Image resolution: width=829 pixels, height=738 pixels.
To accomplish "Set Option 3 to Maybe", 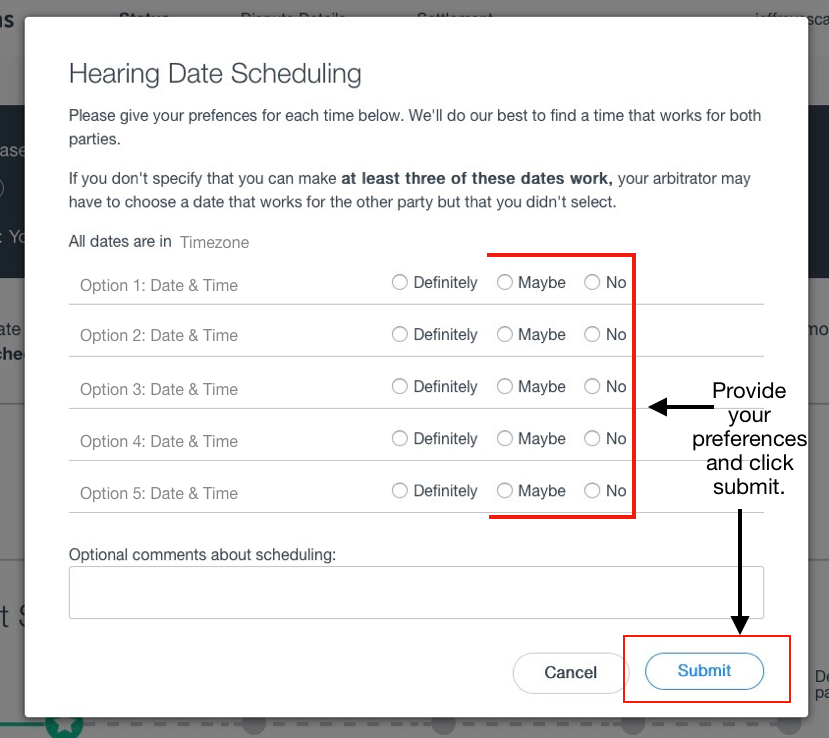I will (505, 387).
